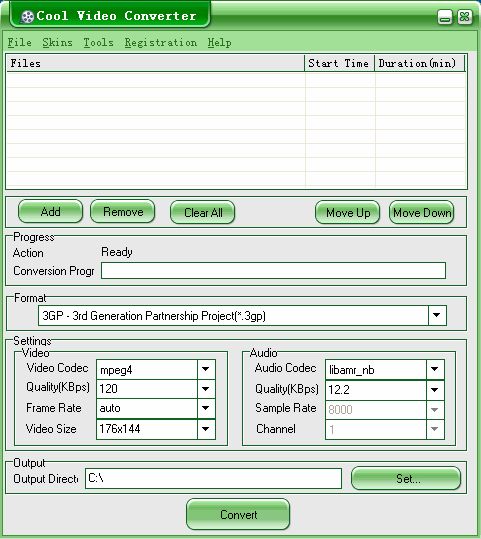Click the Output Directory input field
Image resolution: width=481 pixels, height=539 pixels.
(213, 478)
